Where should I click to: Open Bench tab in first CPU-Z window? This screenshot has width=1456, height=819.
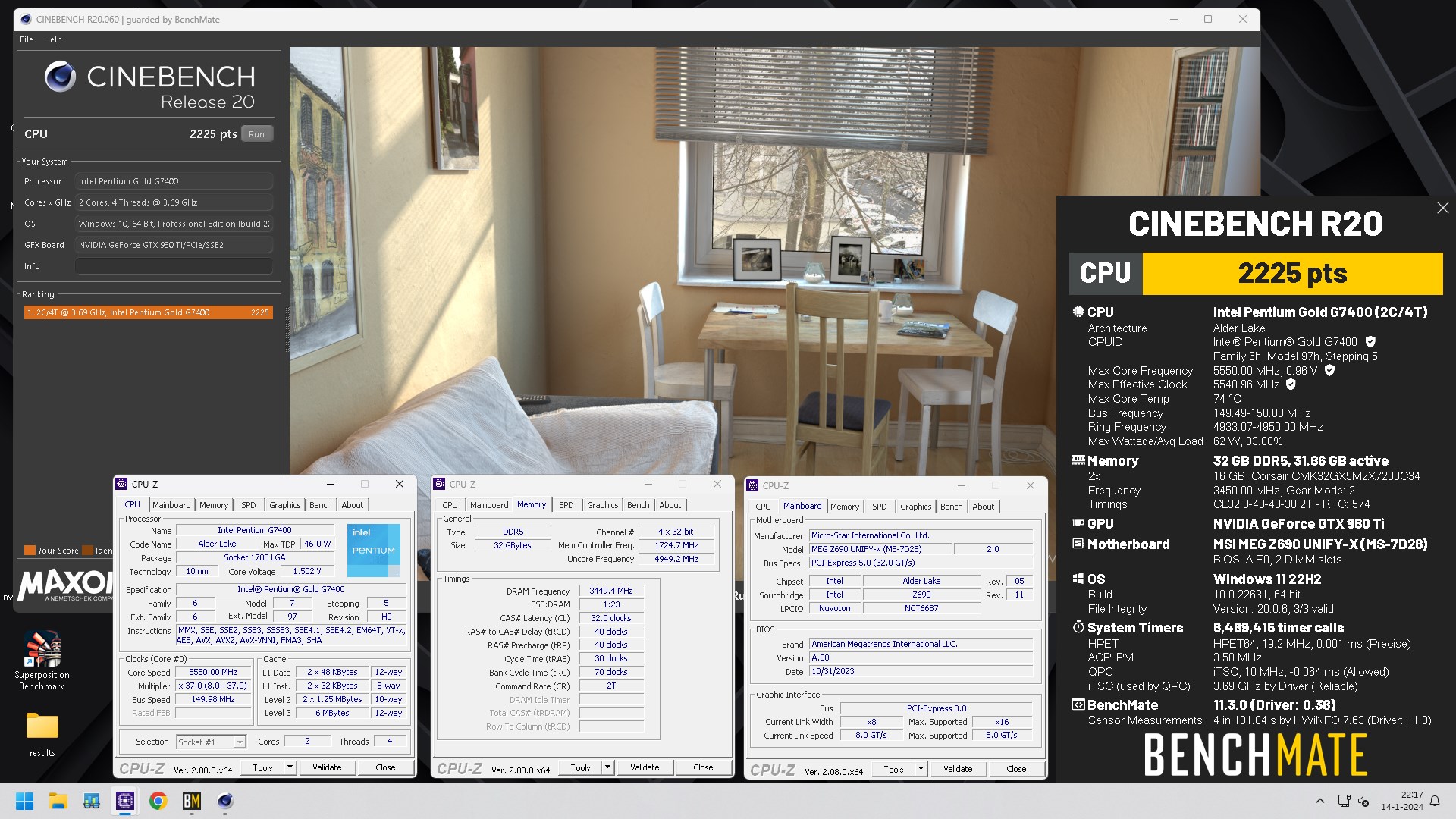tap(321, 505)
